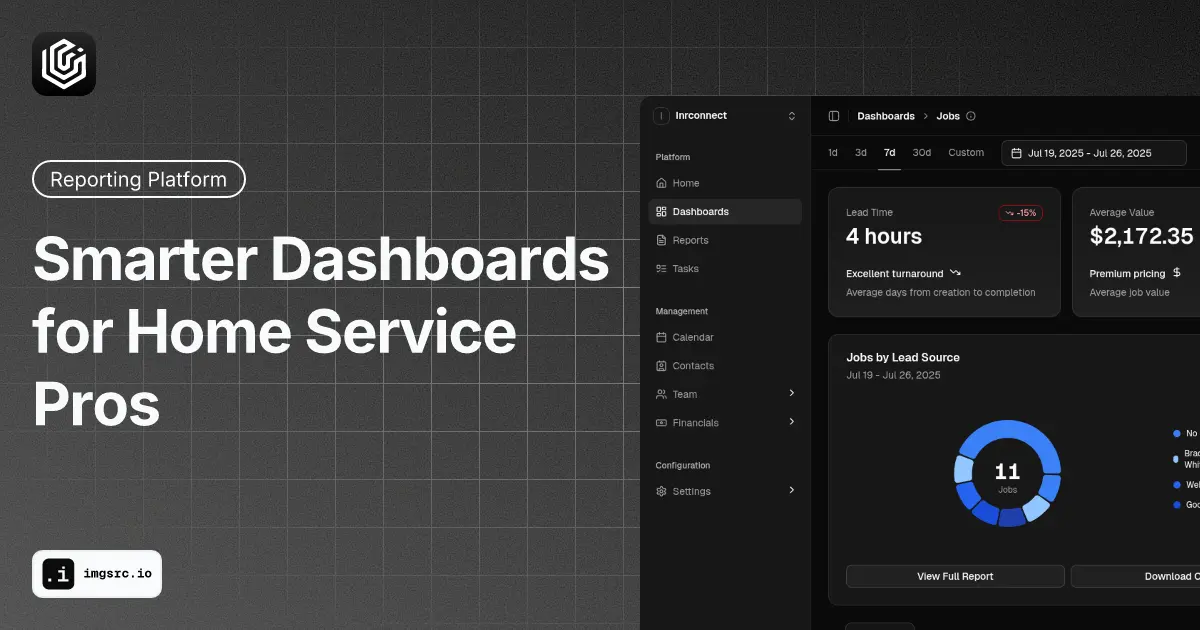Click the Contacts address book icon

click(x=661, y=366)
